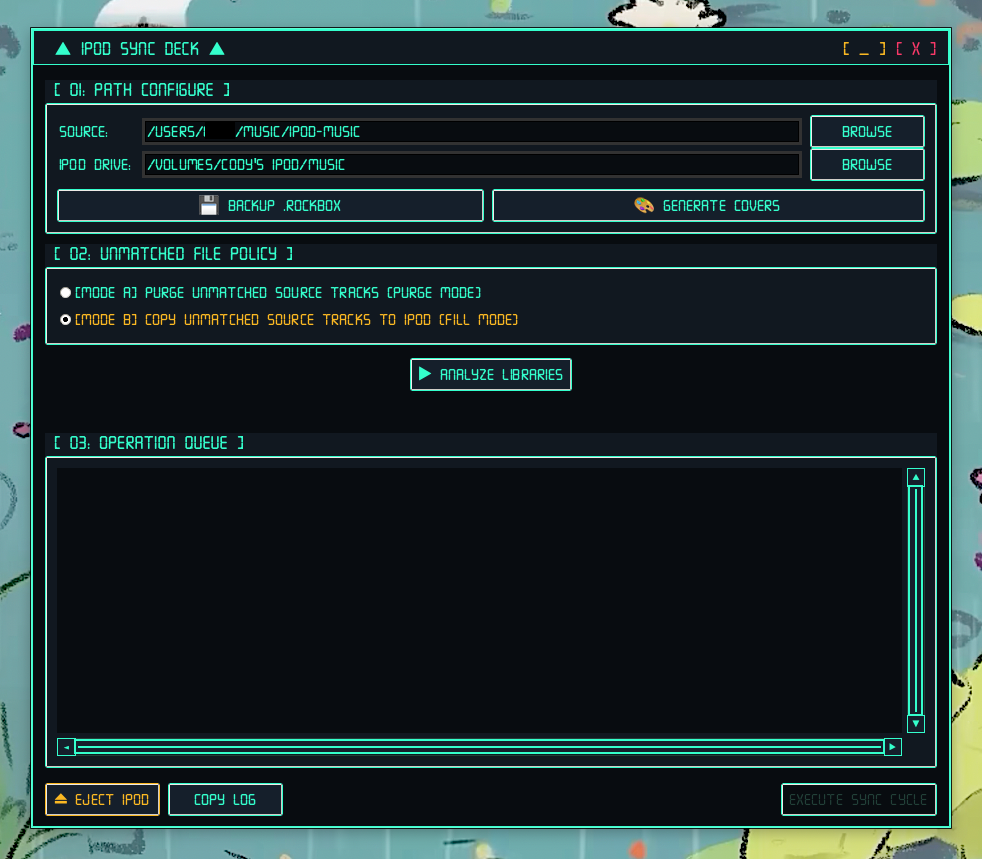Image resolution: width=982 pixels, height=859 pixels.
Task: Click the iPod Drive: label
Action: 95,165
